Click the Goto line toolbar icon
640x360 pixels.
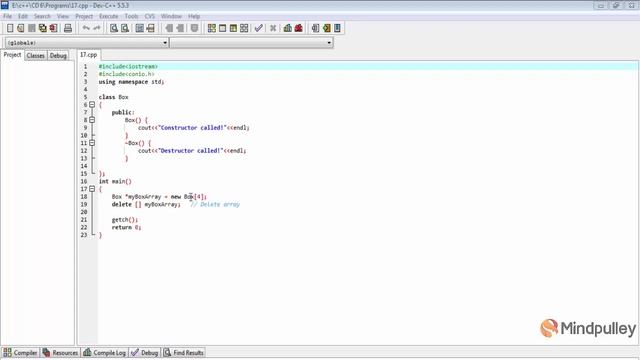coord(151,28)
